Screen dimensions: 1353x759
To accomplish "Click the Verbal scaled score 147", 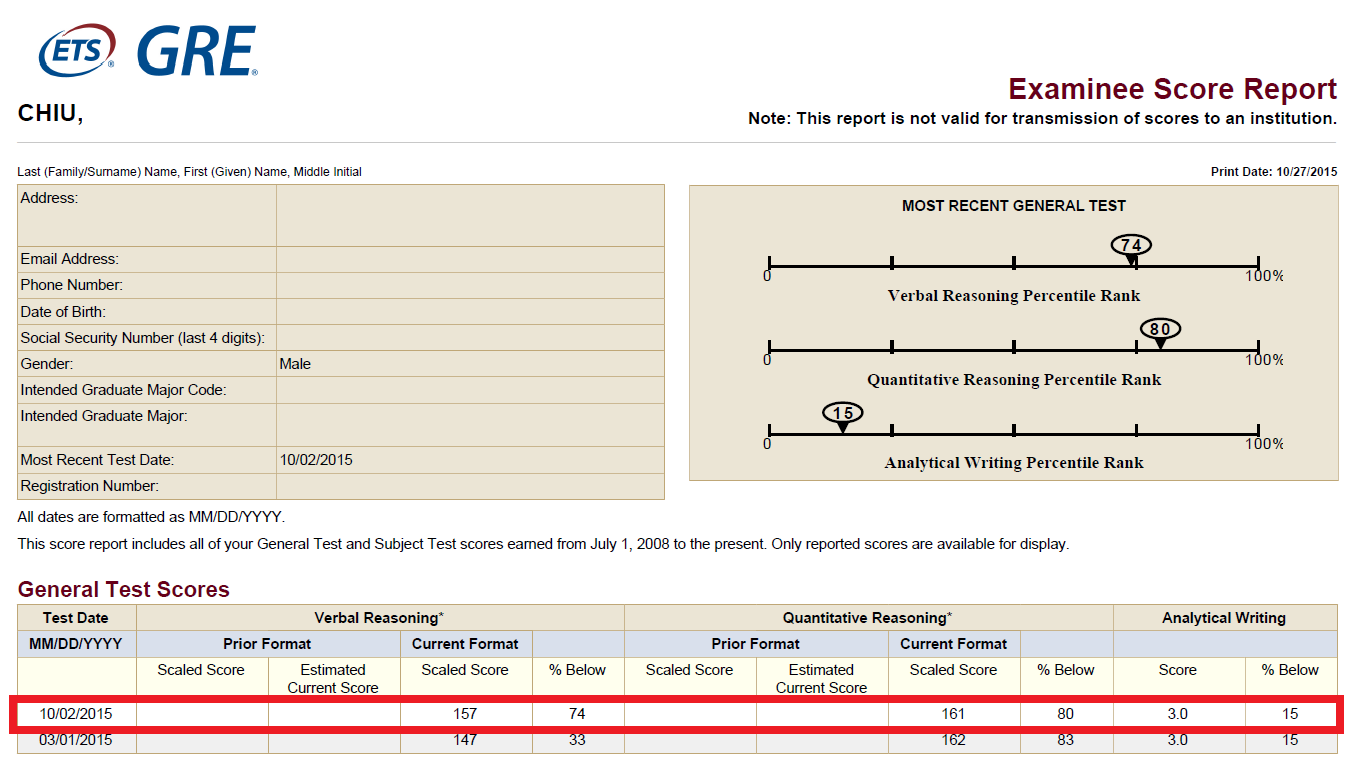I will (x=465, y=740).
